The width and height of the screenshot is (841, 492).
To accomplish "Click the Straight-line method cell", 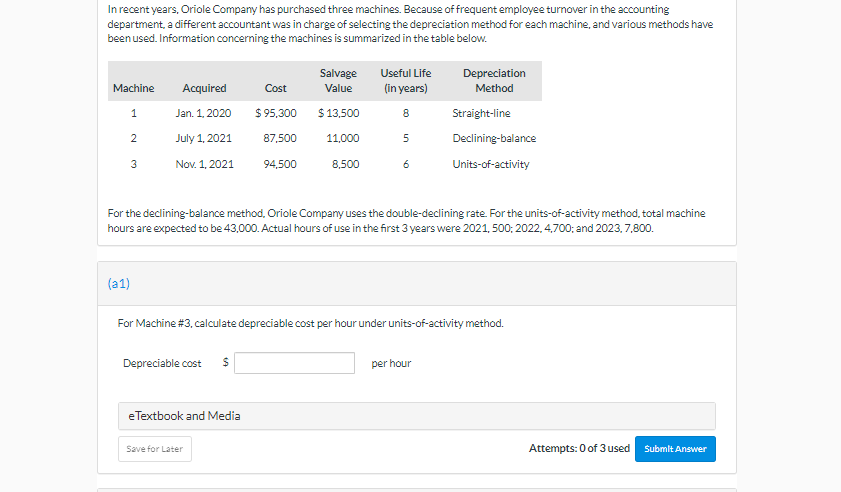I will pos(481,113).
